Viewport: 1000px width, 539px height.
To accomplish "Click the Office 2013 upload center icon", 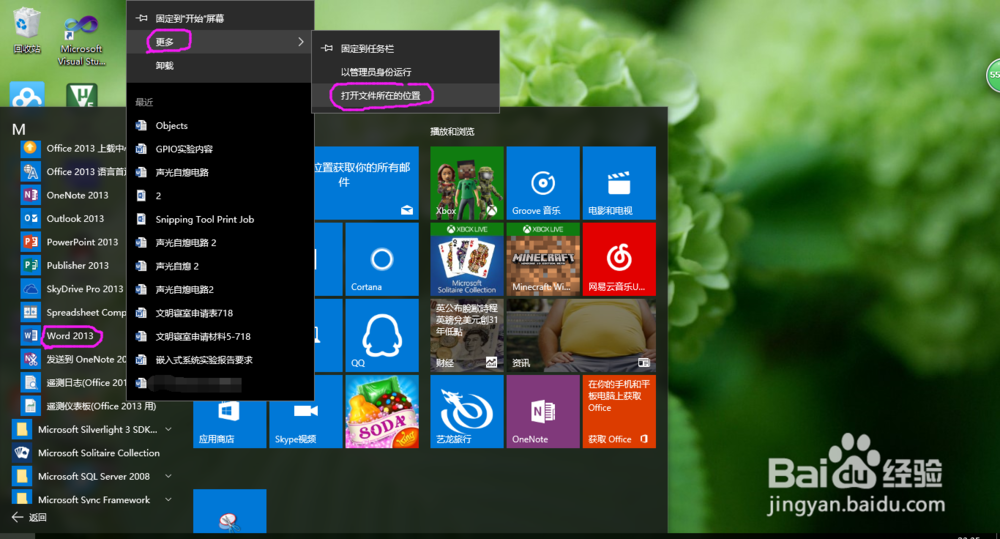I will 30,148.
